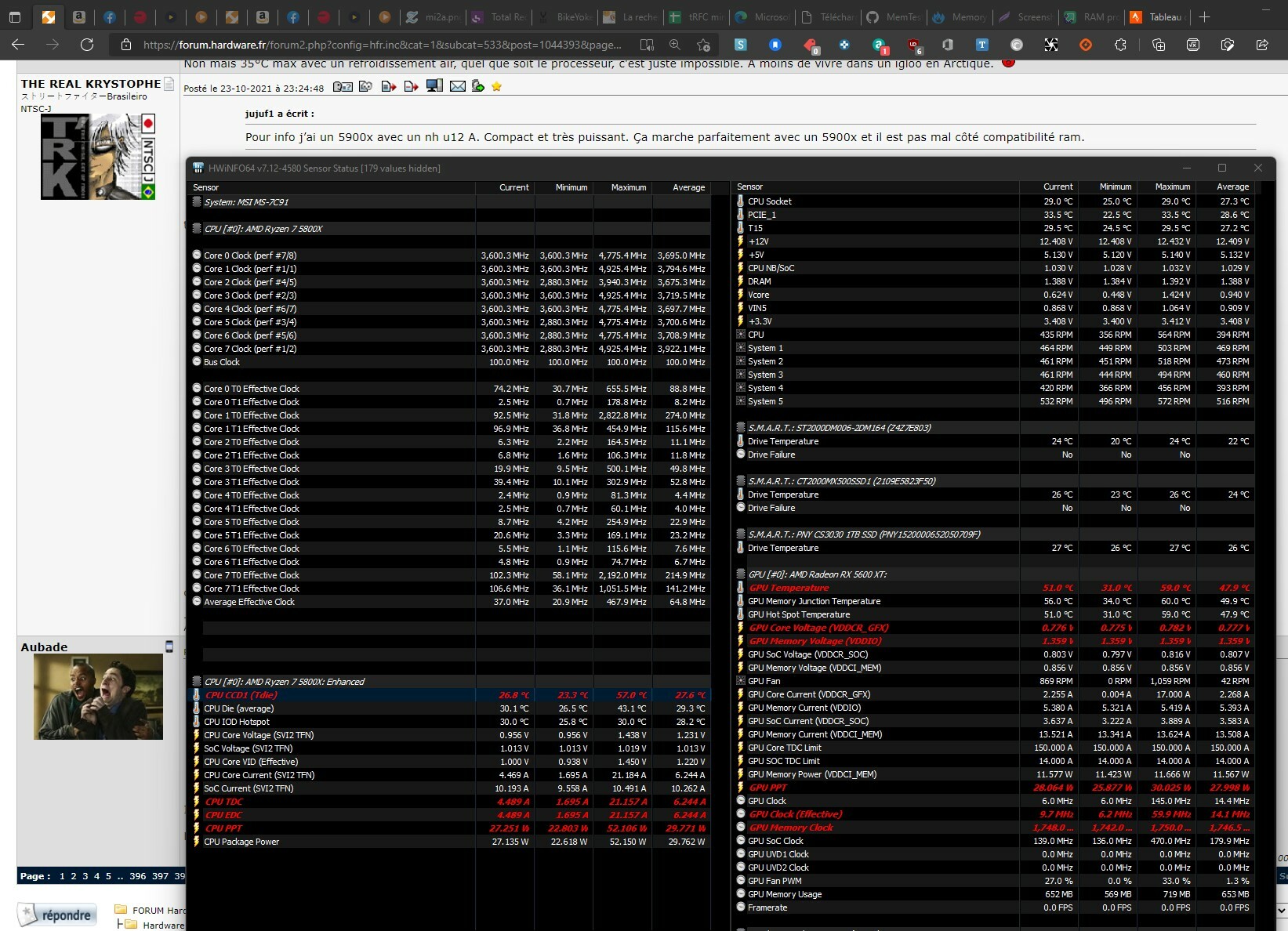Click the "Vcore" voltage sensor row
This screenshot has height=931, width=1288.
point(993,295)
